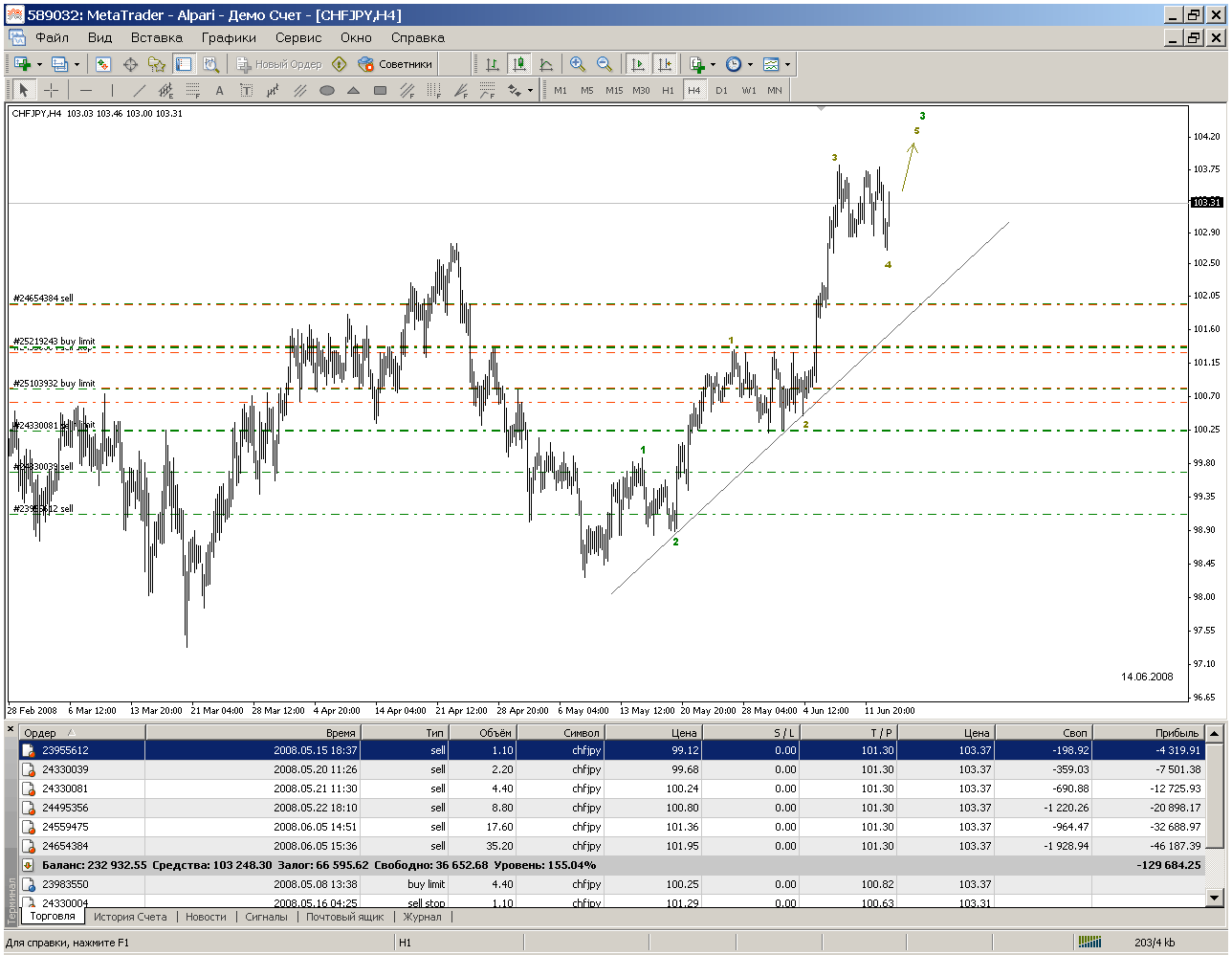This screenshot has height=955, width=1232.
Task: Select the H4 timeframe button
Action: (x=694, y=90)
